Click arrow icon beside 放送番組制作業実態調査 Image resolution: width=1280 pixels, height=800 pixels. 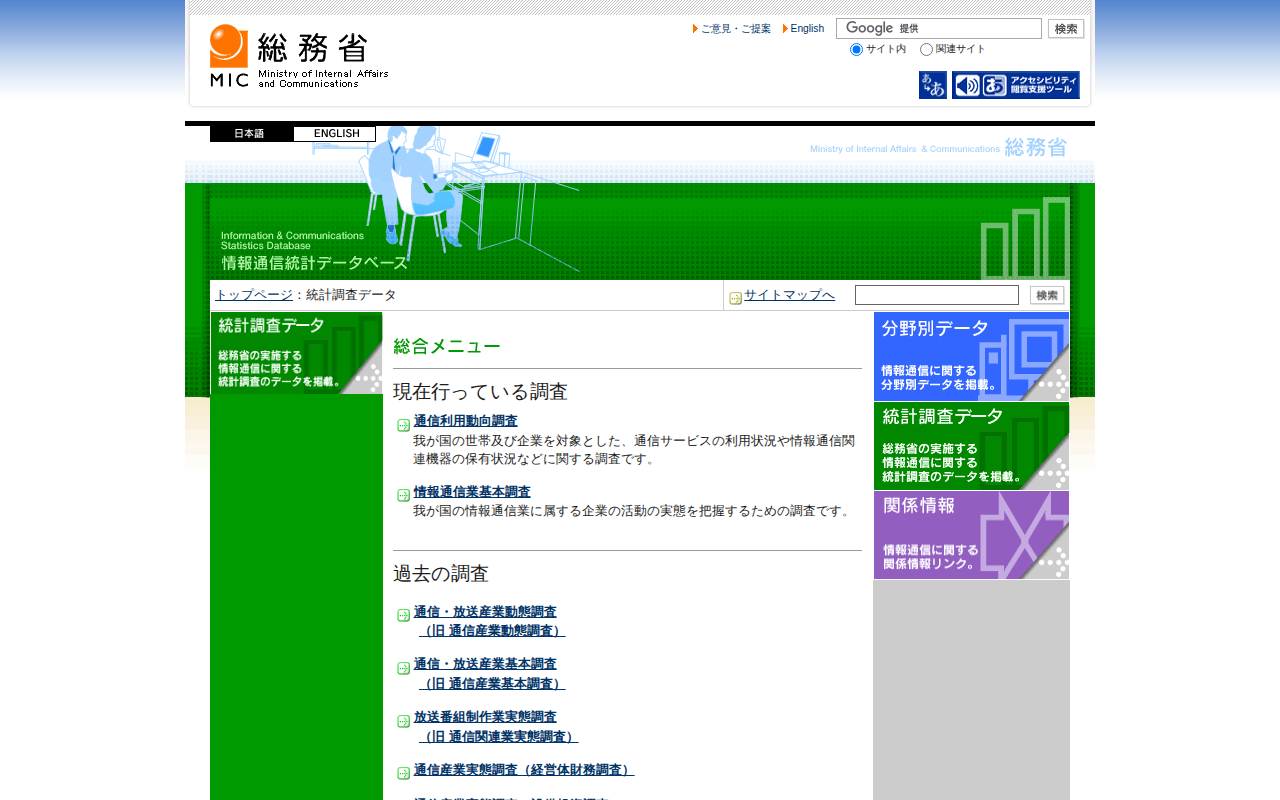403,721
